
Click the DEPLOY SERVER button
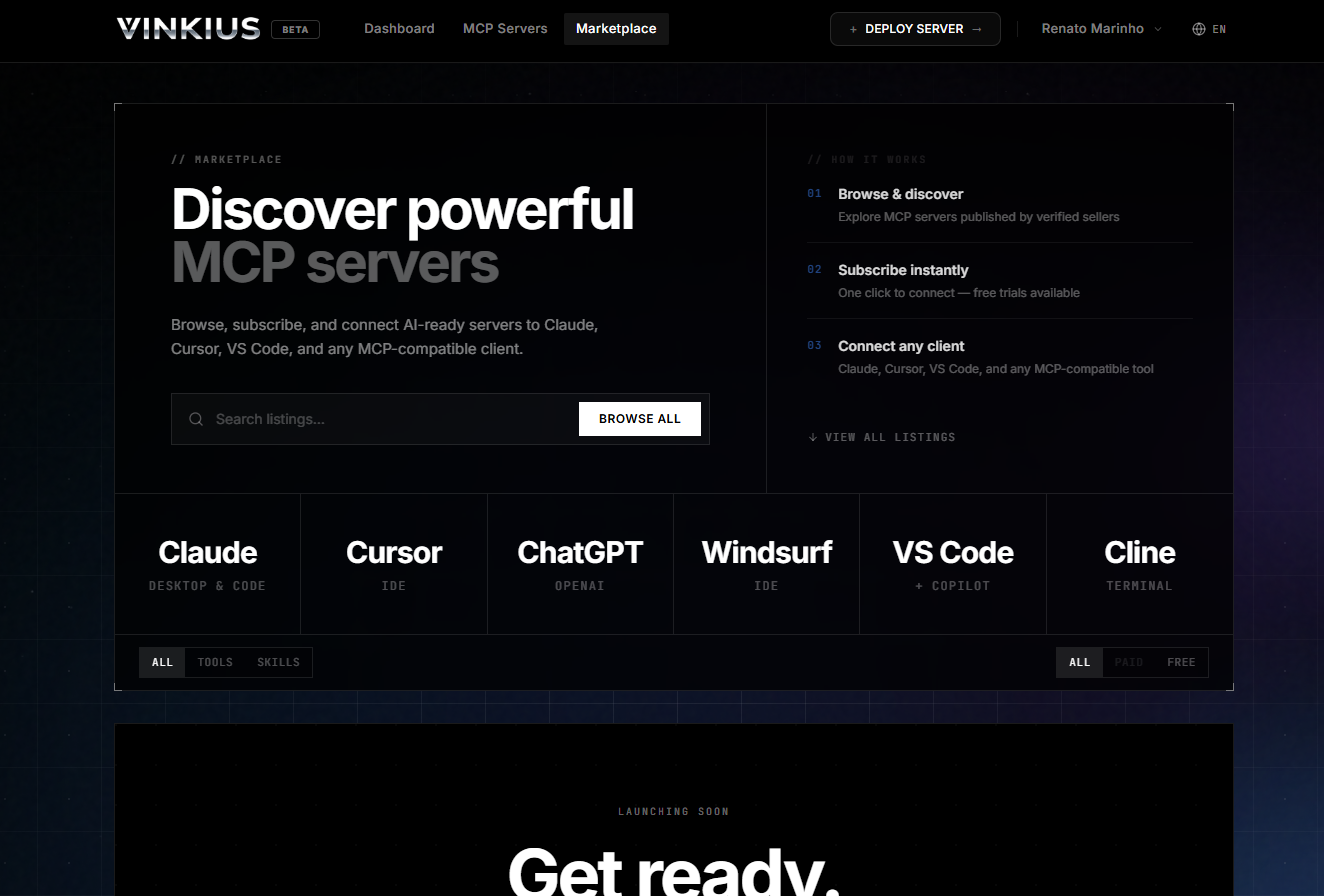click(x=914, y=29)
